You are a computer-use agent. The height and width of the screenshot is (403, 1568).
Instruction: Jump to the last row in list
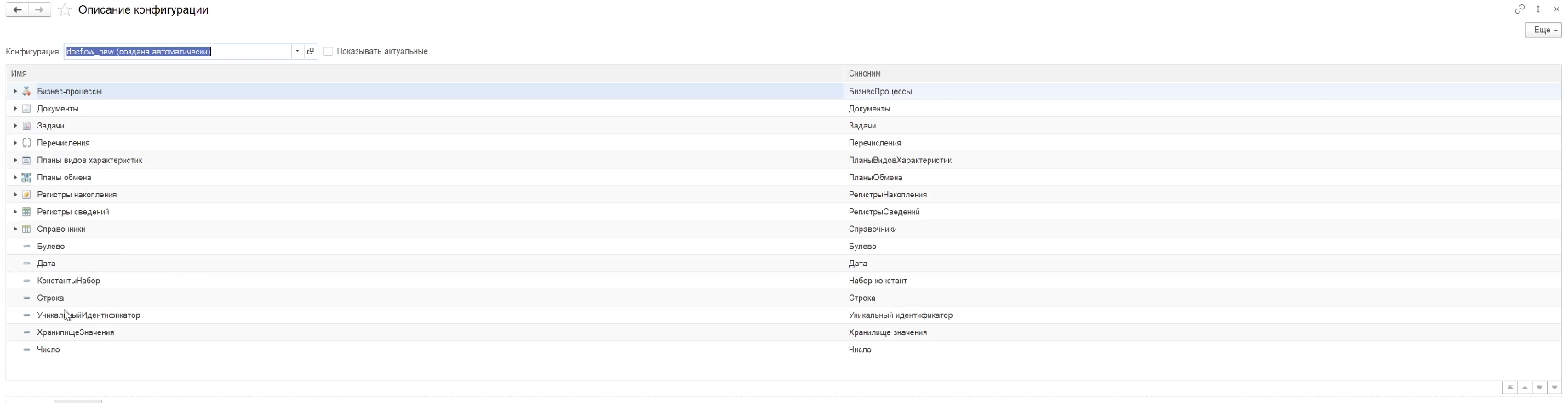pyautogui.click(x=1554, y=388)
